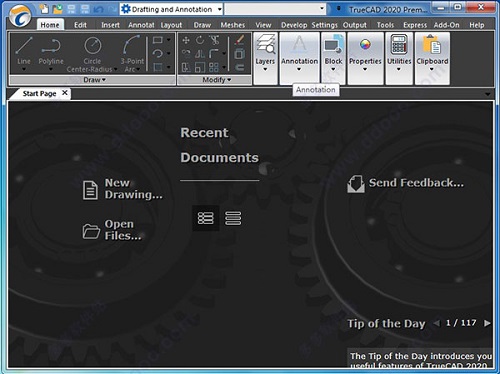
Task: Open the Clipboard ribbon panel
Action: point(432,58)
